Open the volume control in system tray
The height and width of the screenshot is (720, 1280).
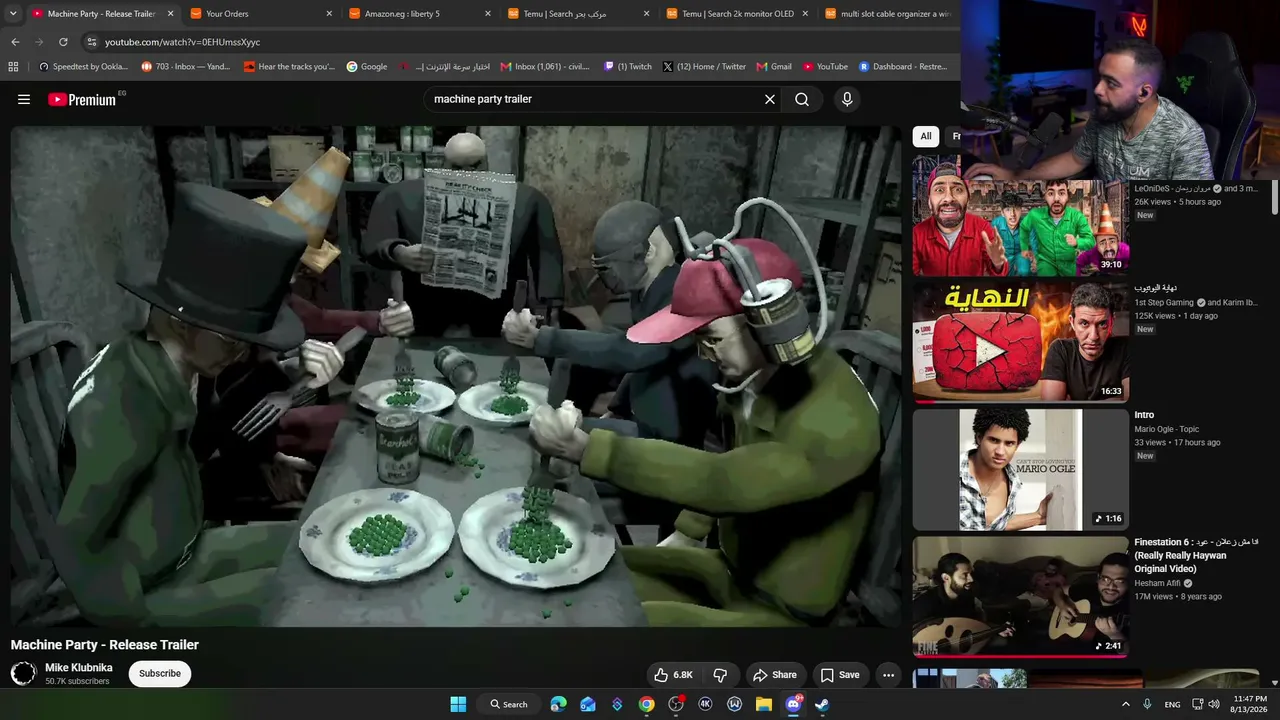coord(1214,704)
